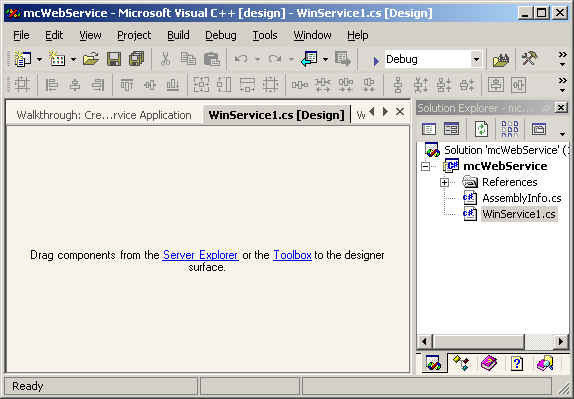574x399 pixels.
Task: Click the Navigate Backward icon
Action: click(x=309, y=59)
